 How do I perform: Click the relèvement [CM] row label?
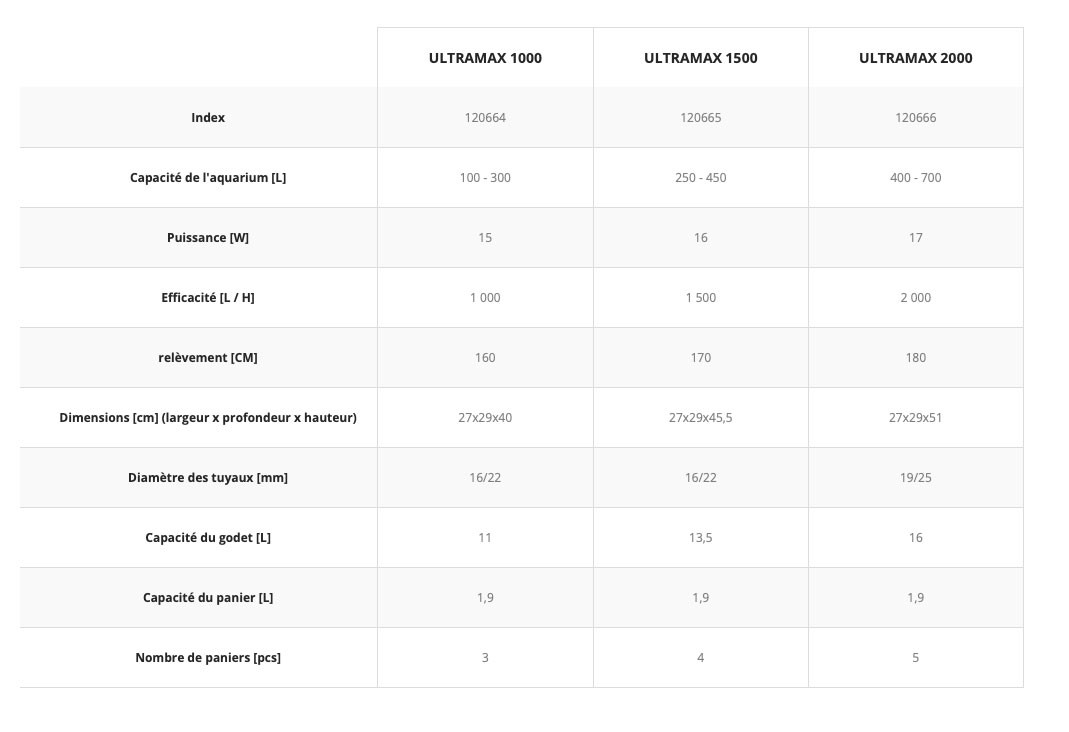207,357
